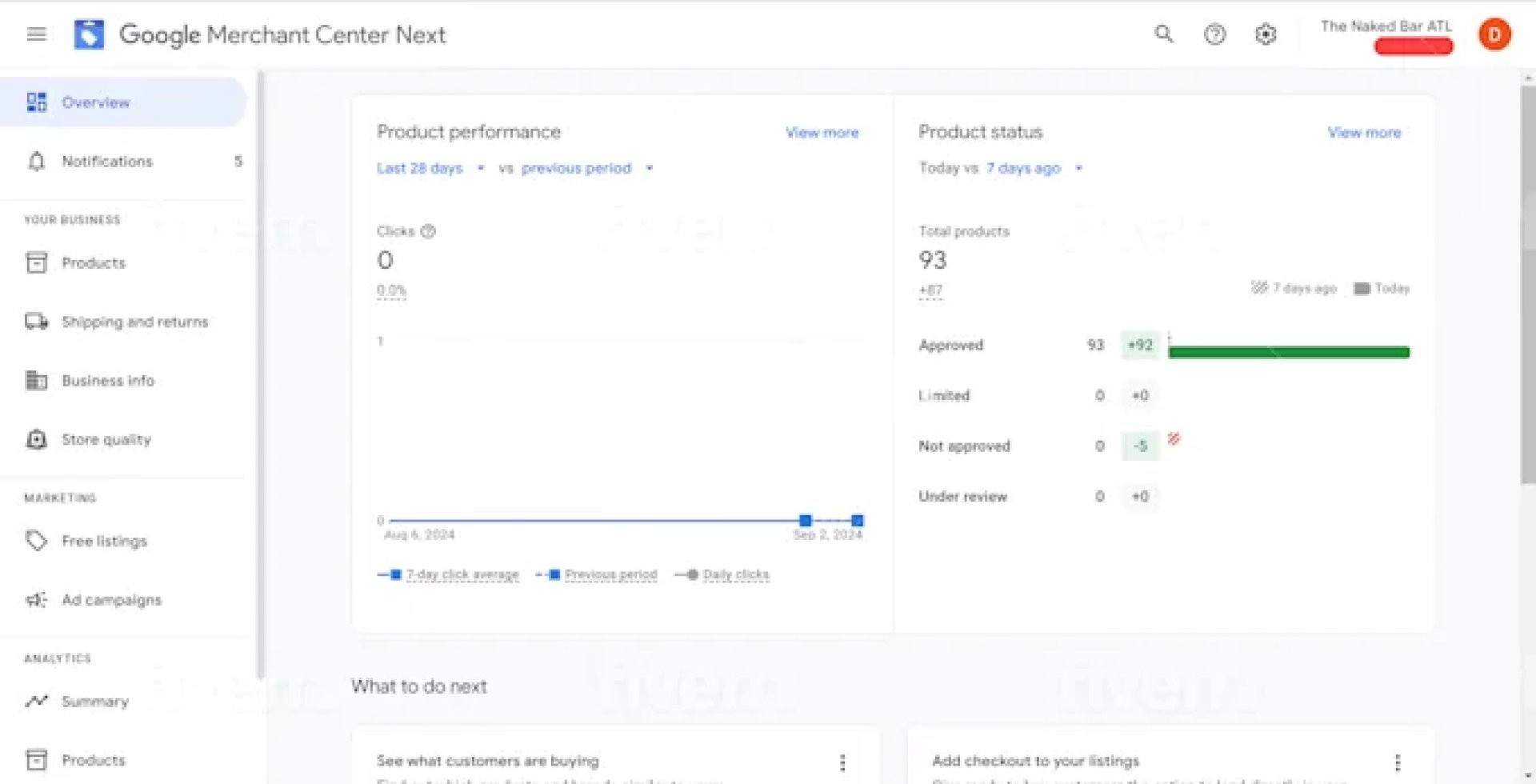The height and width of the screenshot is (784, 1536).
Task: Open the hamburger main menu
Action: pos(37,34)
